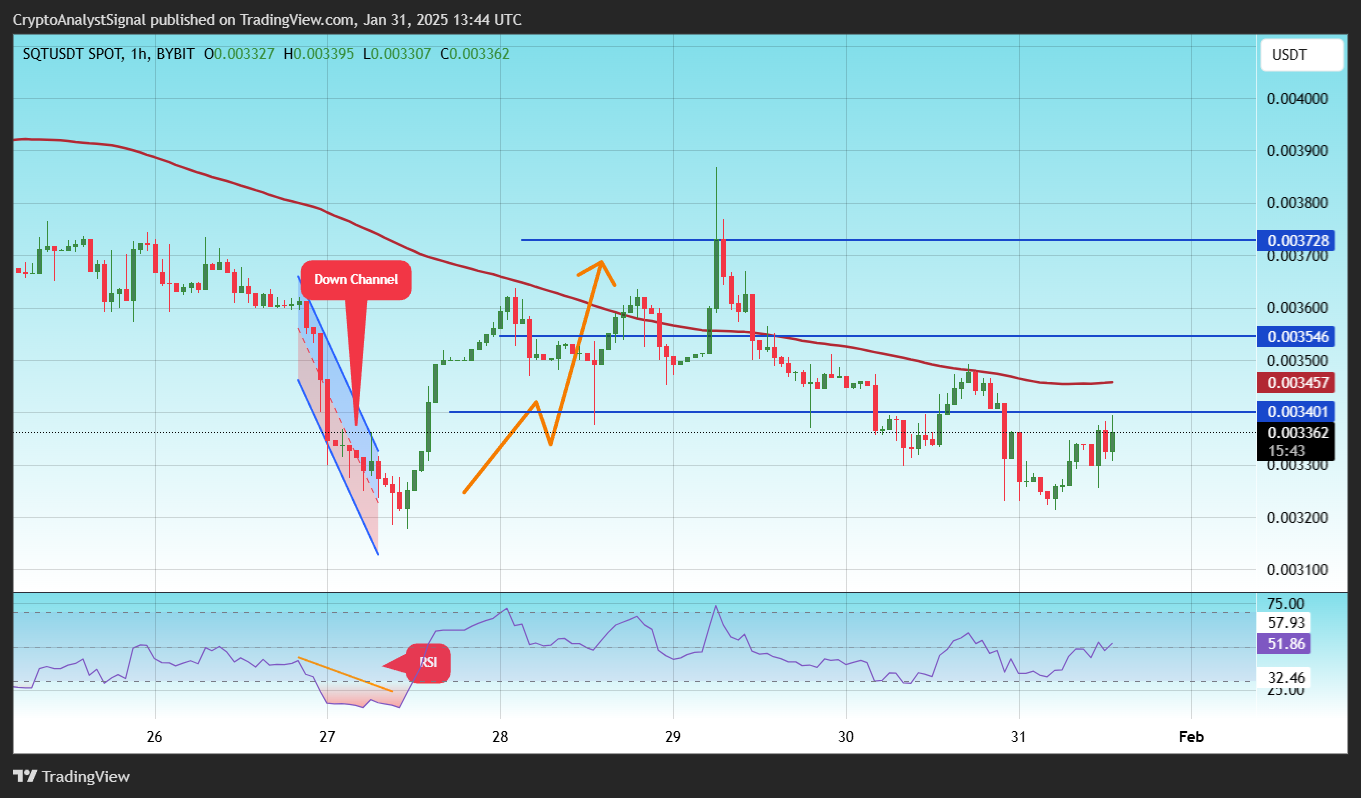Click date 29 on time axis
Screen dimensions: 1361x798
click(x=673, y=737)
